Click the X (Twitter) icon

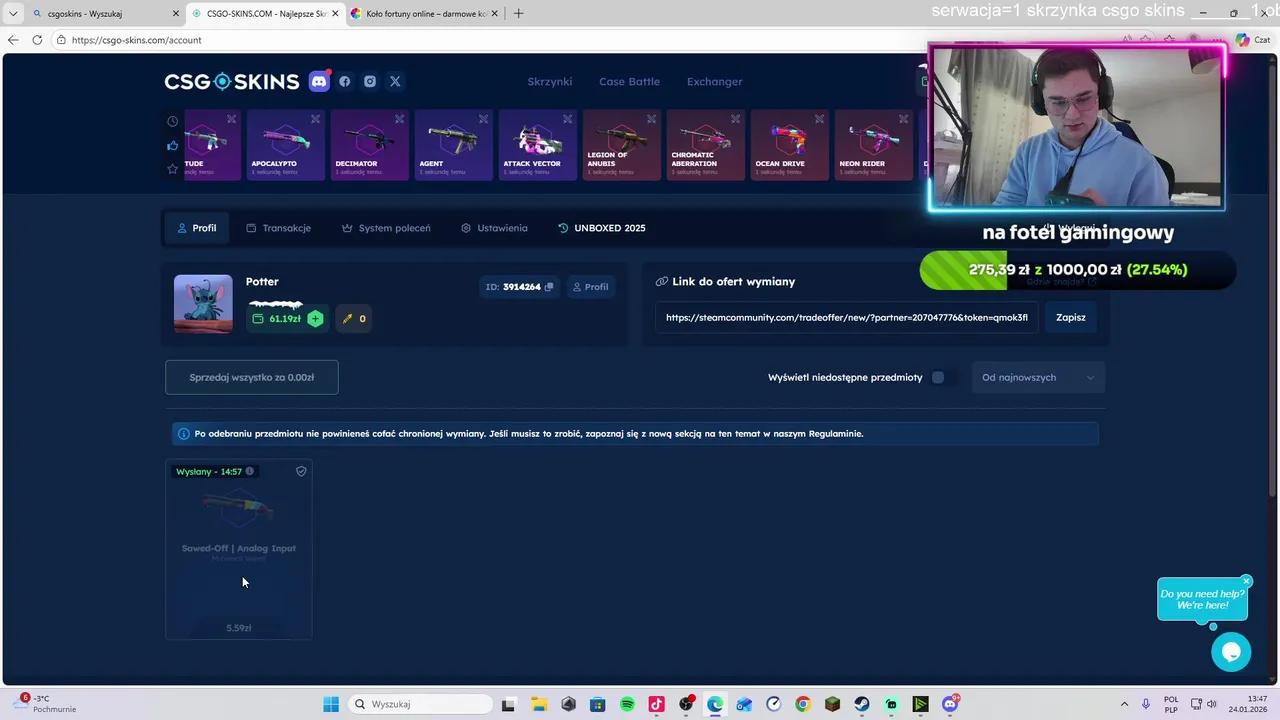(395, 82)
